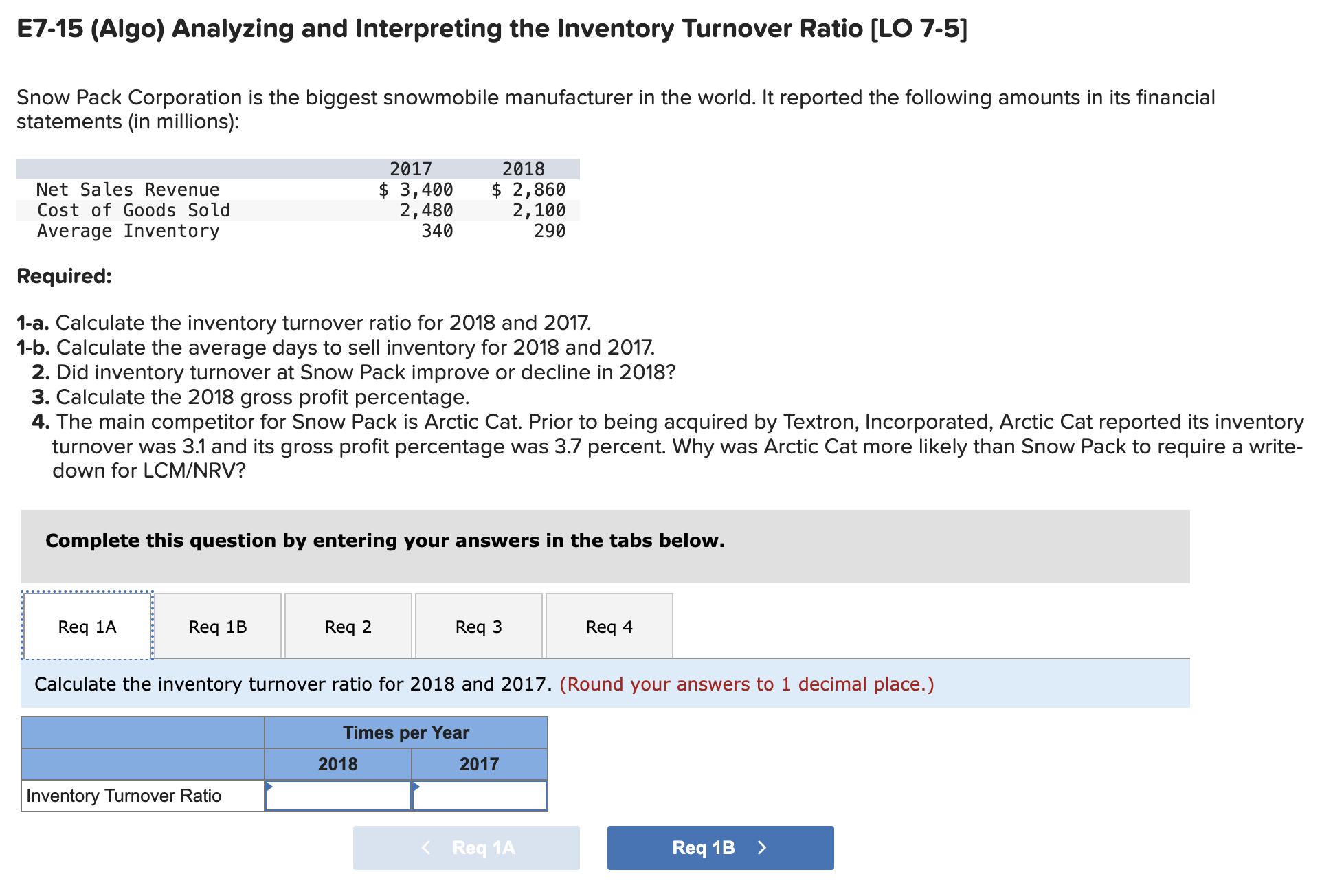Click the 2017 column header
Screen dimensions: 1322x896
(x=480, y=763)
